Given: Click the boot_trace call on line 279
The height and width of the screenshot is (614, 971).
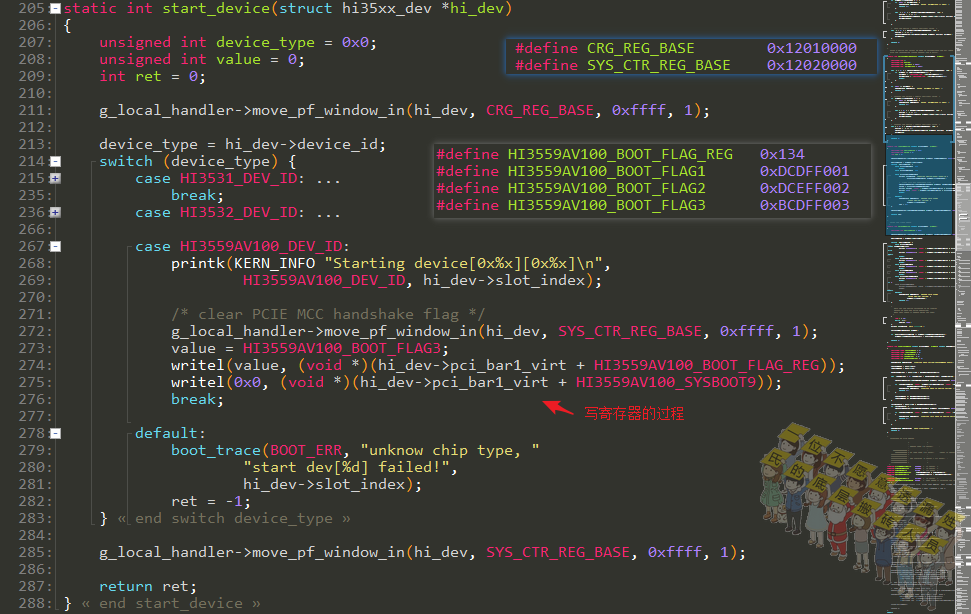Looking at the screenshot, I should [x=216, y=451].
